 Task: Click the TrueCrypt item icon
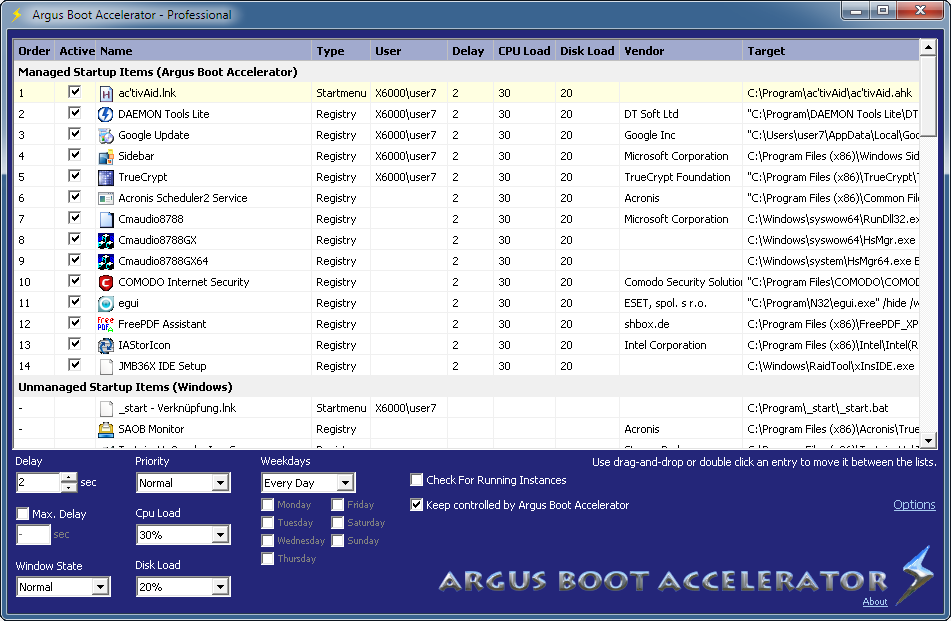[x=106, y=177]
